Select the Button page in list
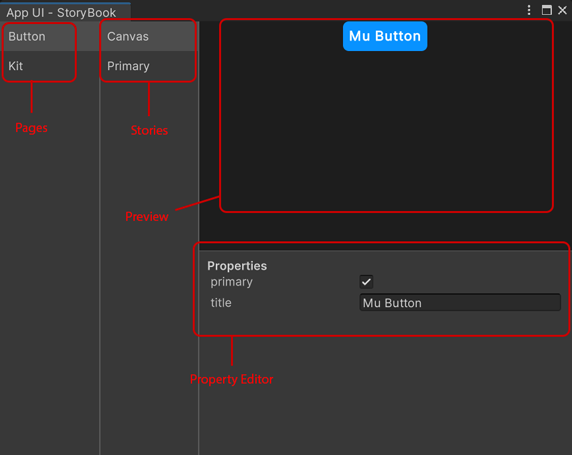Image resolution: width=572 pixels, height=455 pixels. (49, 36)
